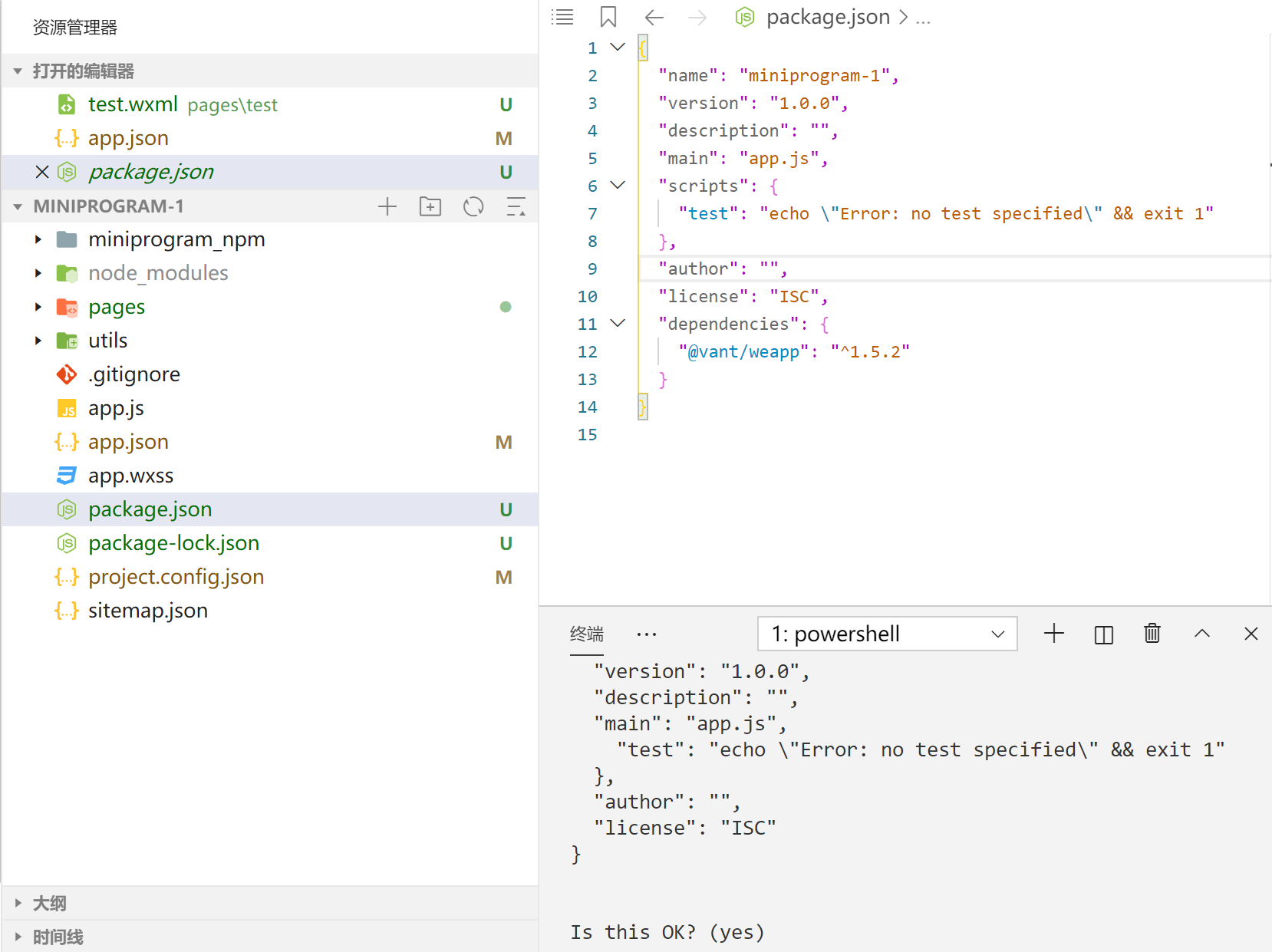
Task: Toggle the bookmark icon in the editor toolbar
Action: [x=608, y=17]
